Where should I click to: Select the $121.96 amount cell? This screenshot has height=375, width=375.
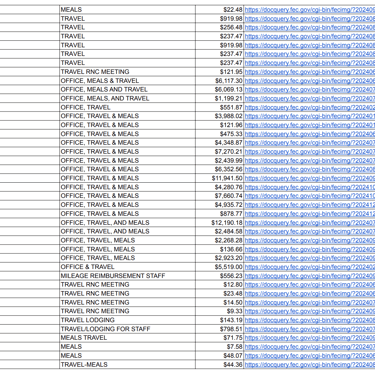pyautogui.click(x=220, y=125)
